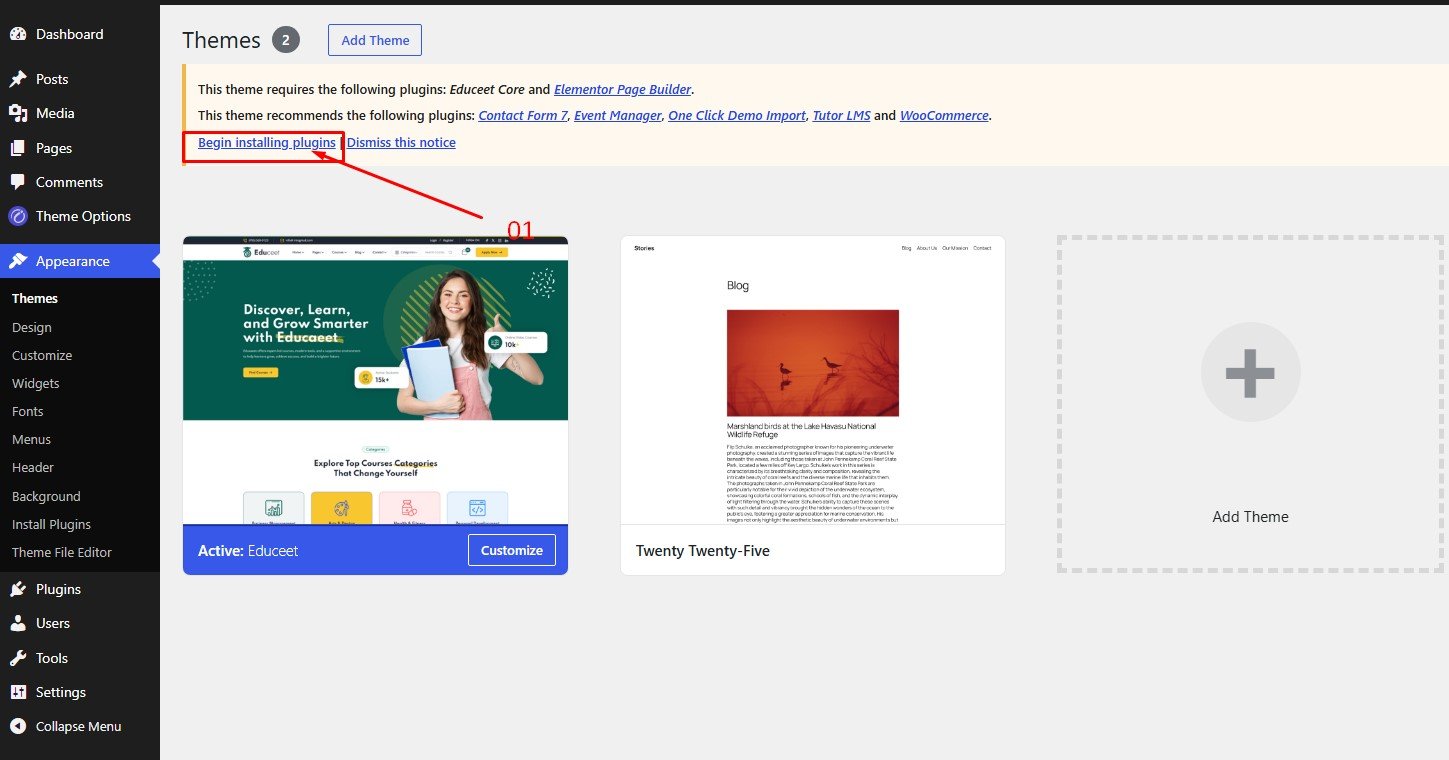Open the Event Manager plugin link
1449x760 pixels.
coord(618,115)
